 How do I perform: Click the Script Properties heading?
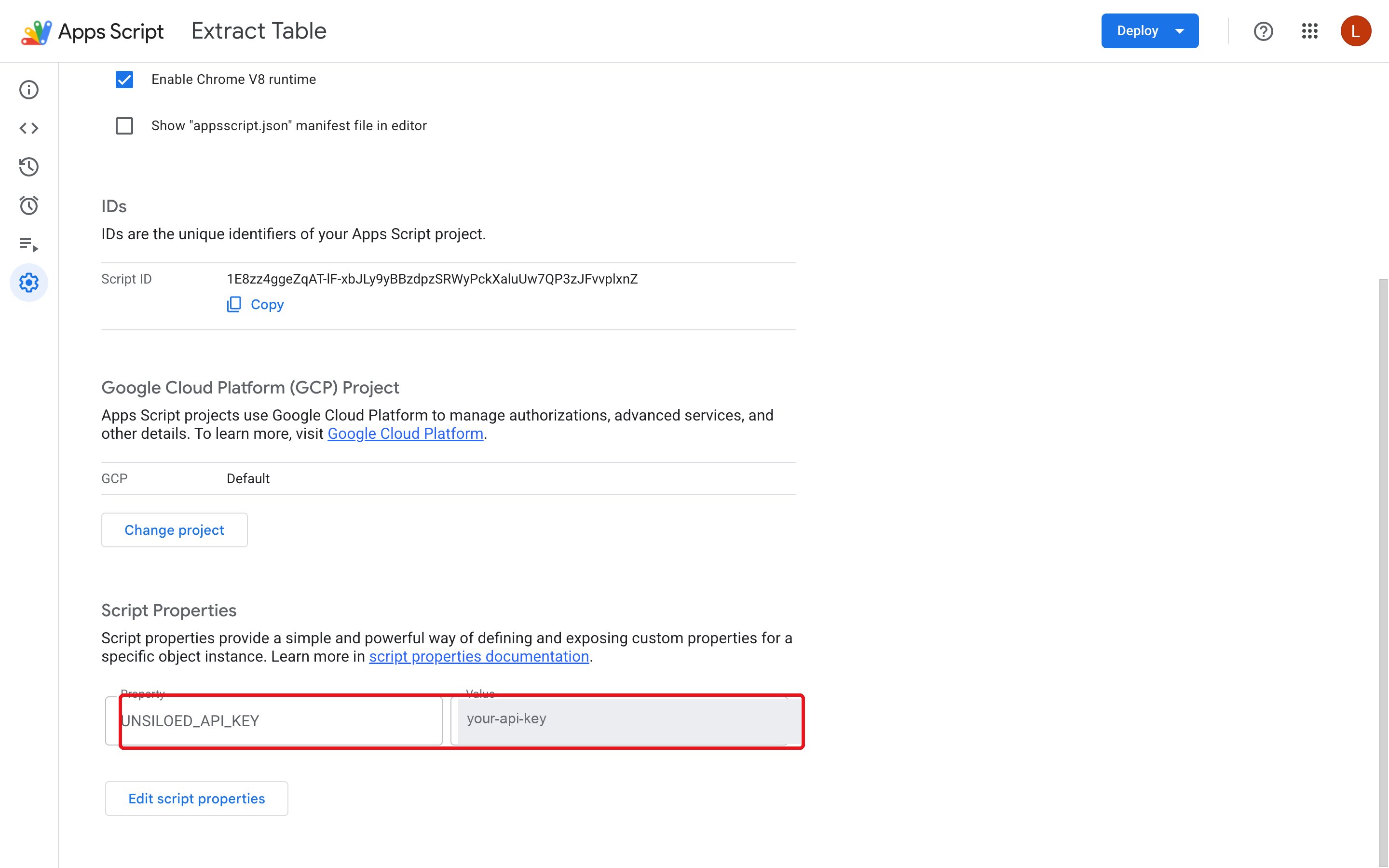click(169, 610)
